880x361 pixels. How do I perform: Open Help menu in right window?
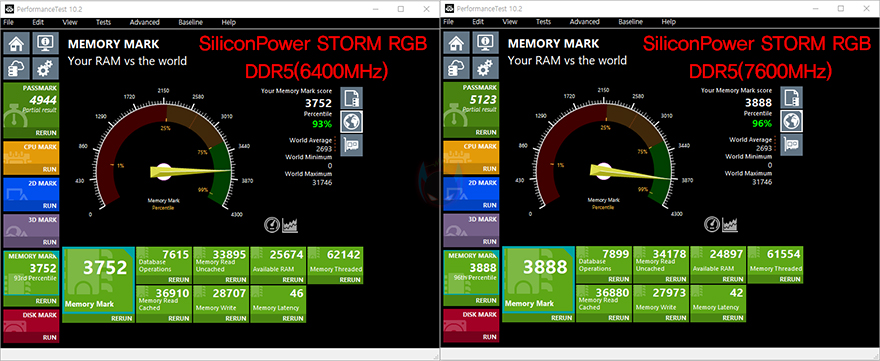(668, 22)
